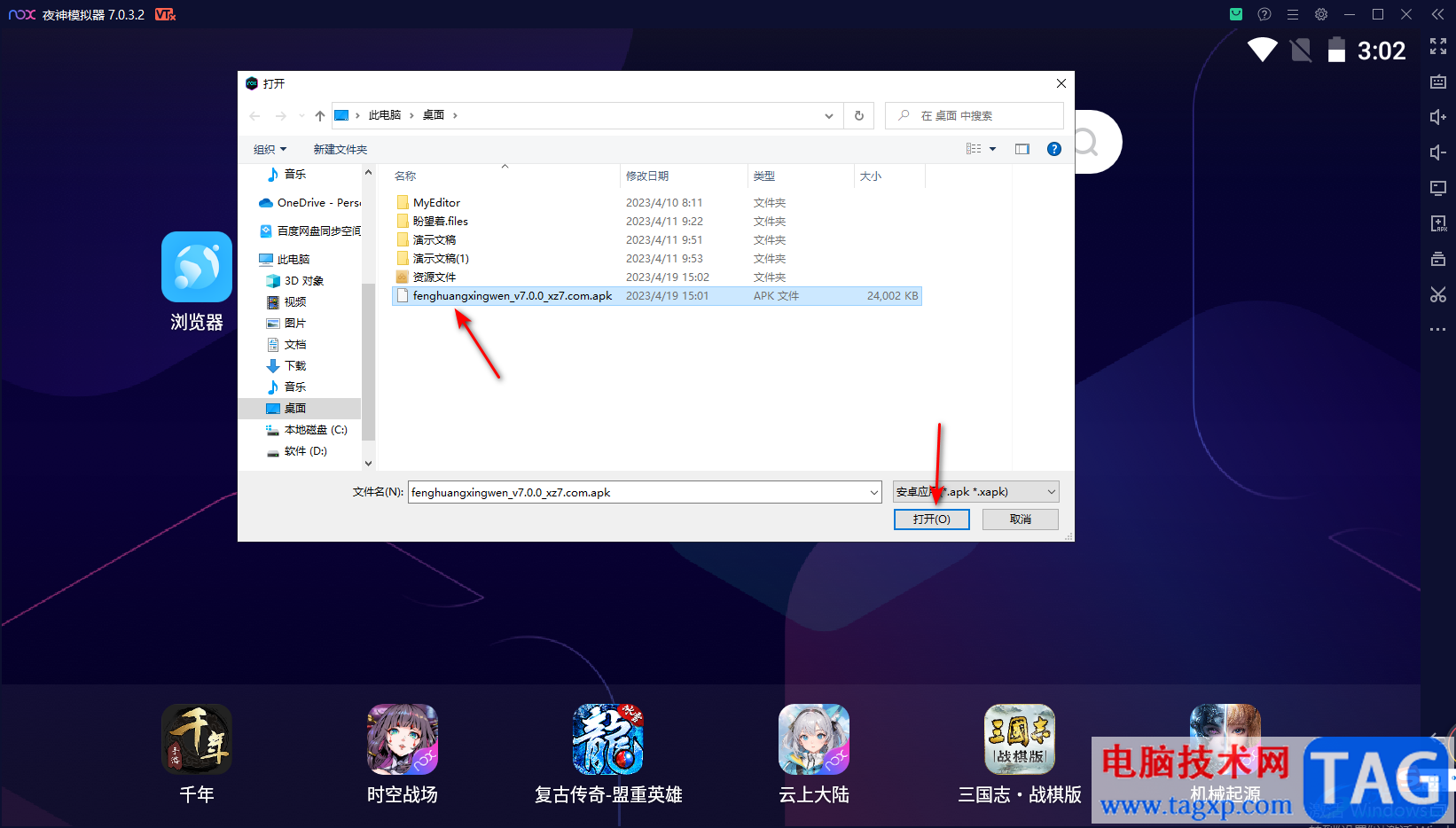Click 打开(O) open button
1456x828 pixels.
point(931,519)
